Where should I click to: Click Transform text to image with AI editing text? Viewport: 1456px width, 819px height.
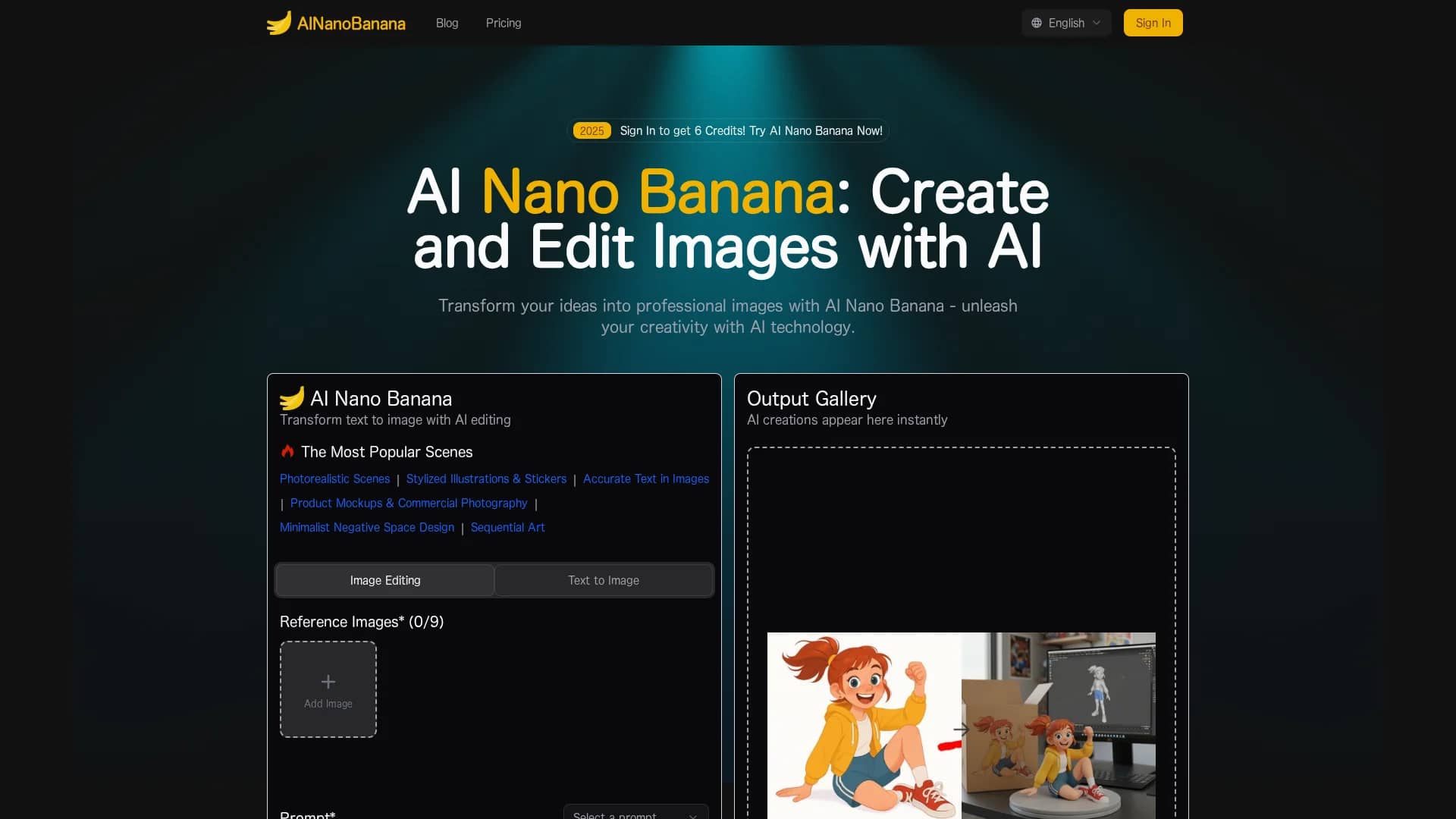[x=395, y=419]
